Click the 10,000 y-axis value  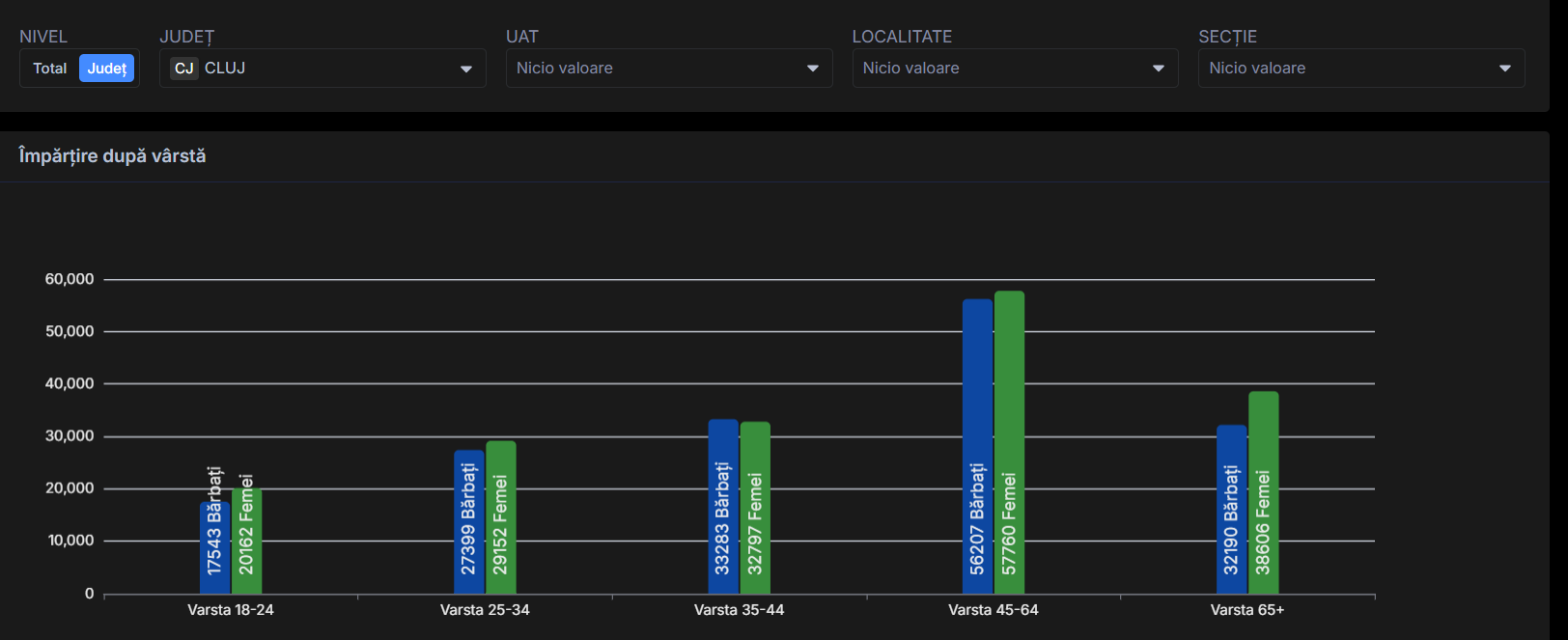coord(70,541)
